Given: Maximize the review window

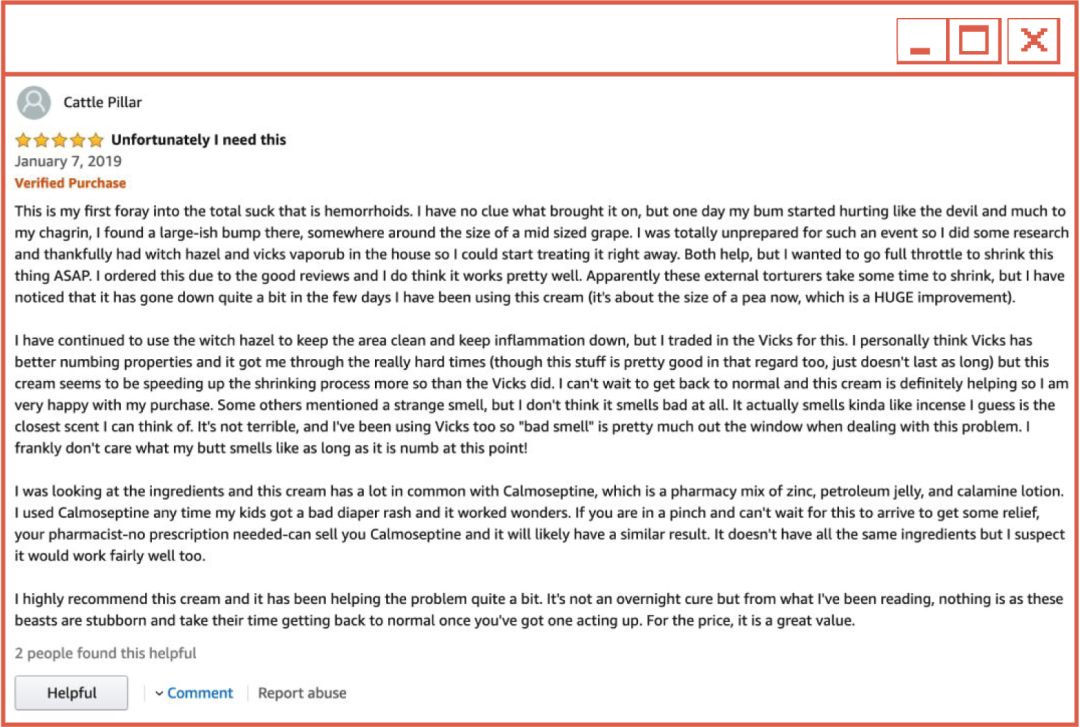Looking at the screenshot, I should pos(974,42).
